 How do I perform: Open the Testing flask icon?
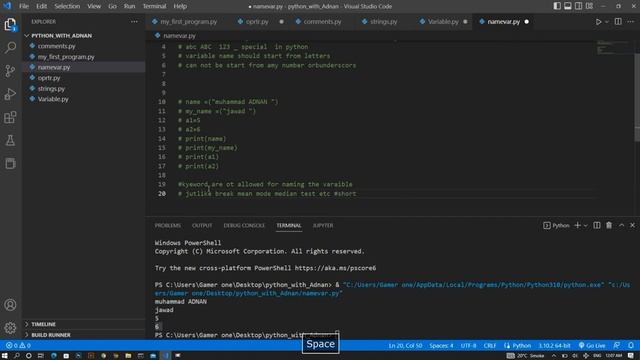point(10,140)
